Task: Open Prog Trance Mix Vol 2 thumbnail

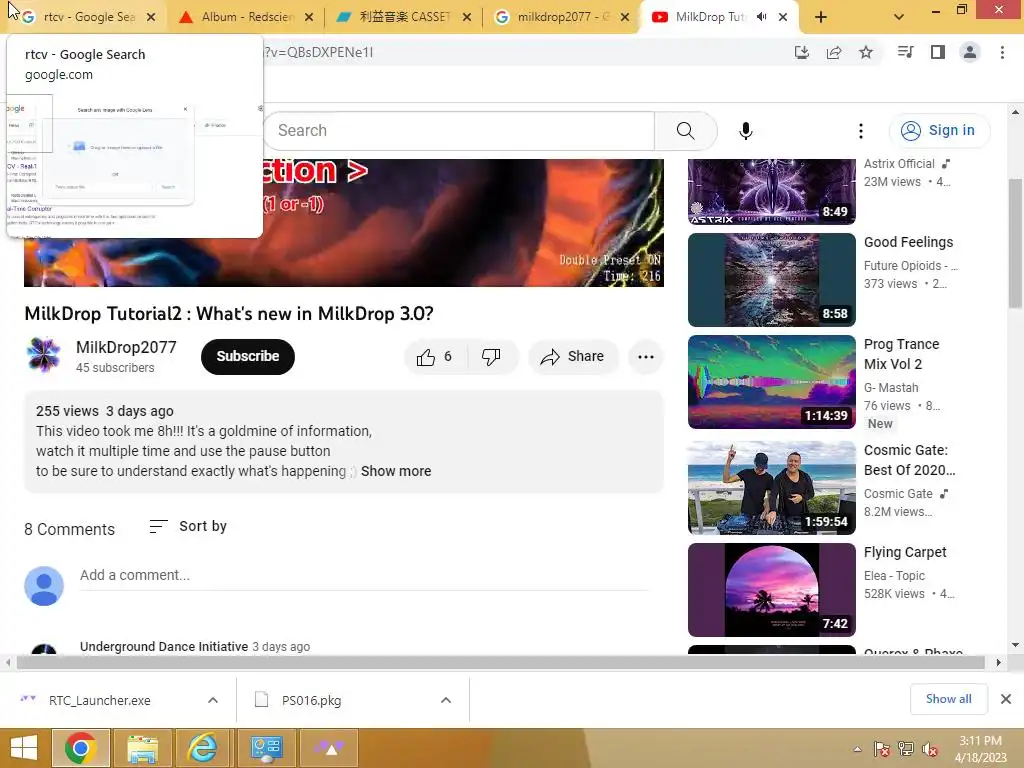Action: click(x=771, y=382)
